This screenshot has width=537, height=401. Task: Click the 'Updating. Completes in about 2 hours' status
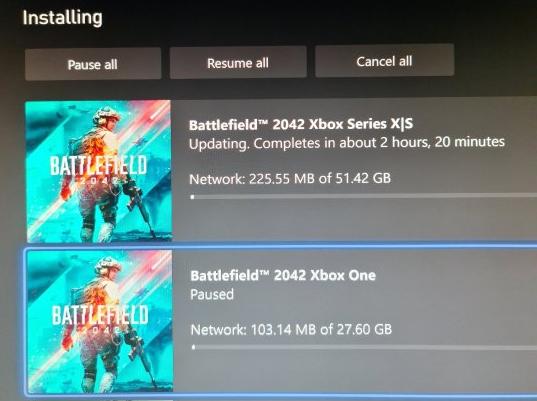point(347,143)
